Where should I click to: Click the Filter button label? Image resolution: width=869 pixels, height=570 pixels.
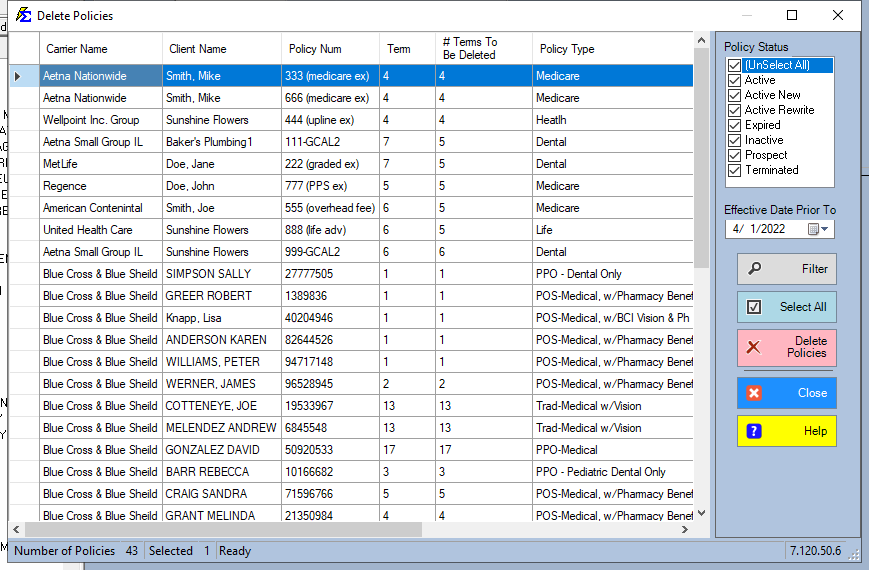[814, 269]
